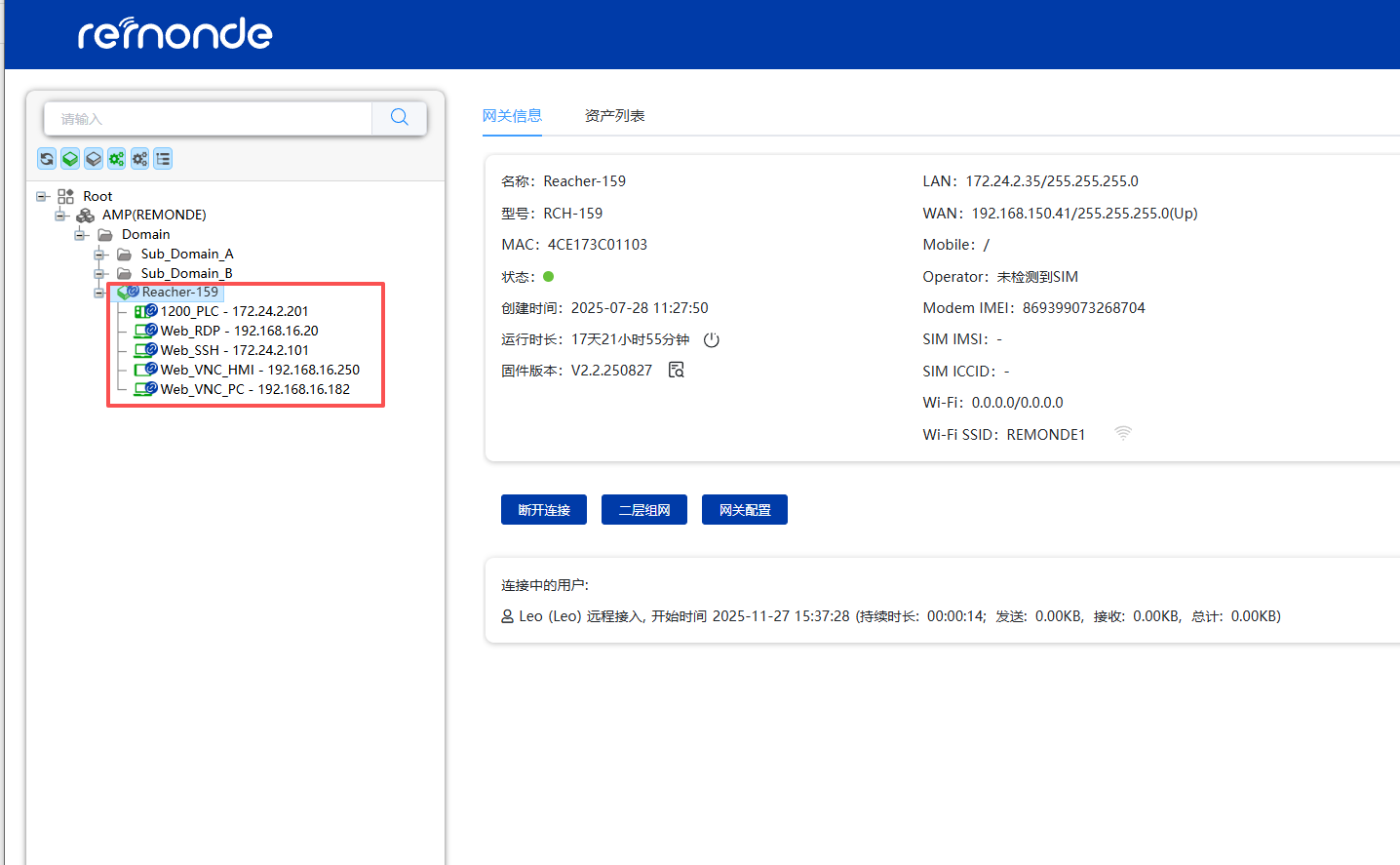Click the power icon beside the uptime

pos(712,340)
